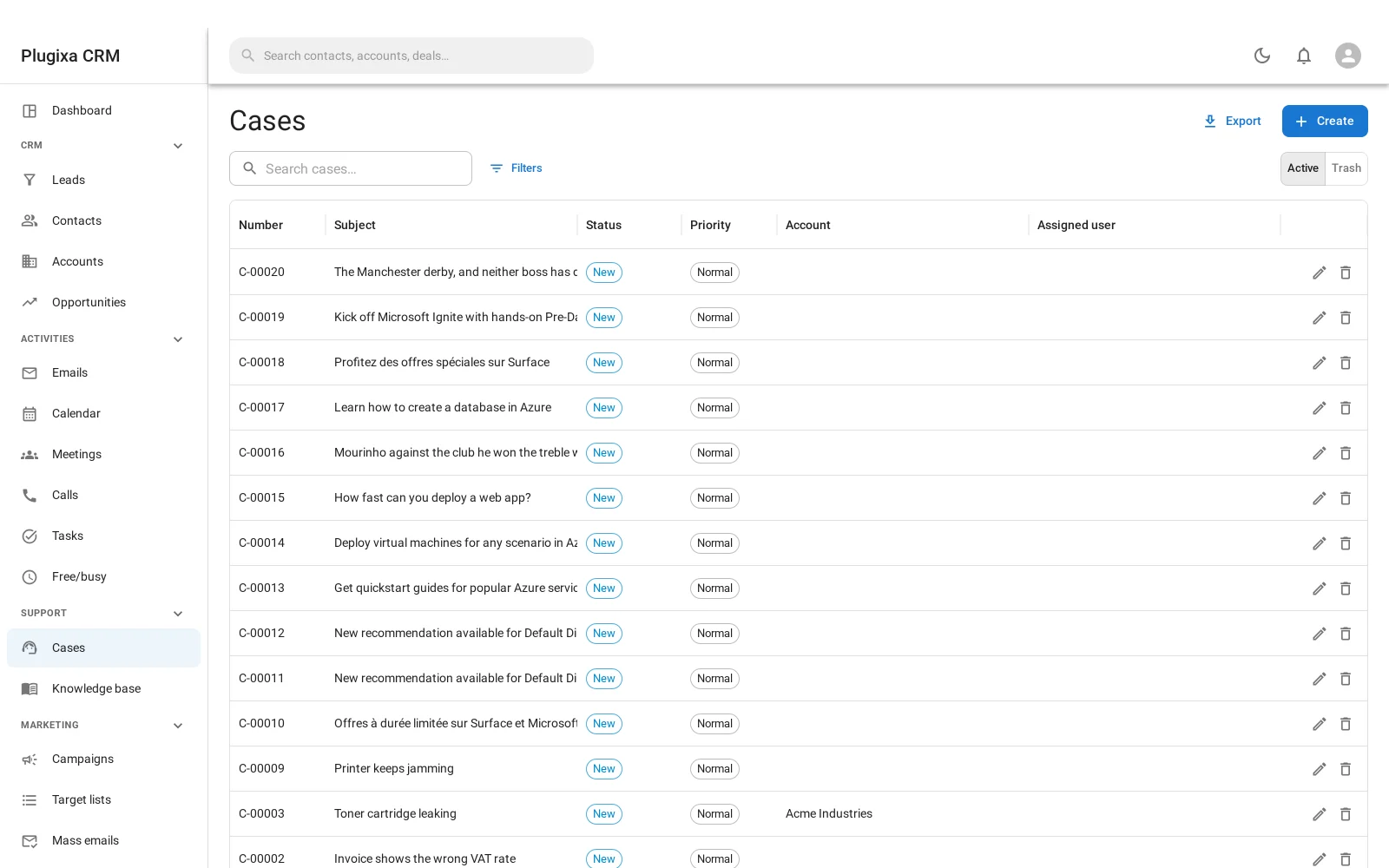Switch to Active cases view
The width and height of the screenshot is (1389, 868).
click(1303, 168)
